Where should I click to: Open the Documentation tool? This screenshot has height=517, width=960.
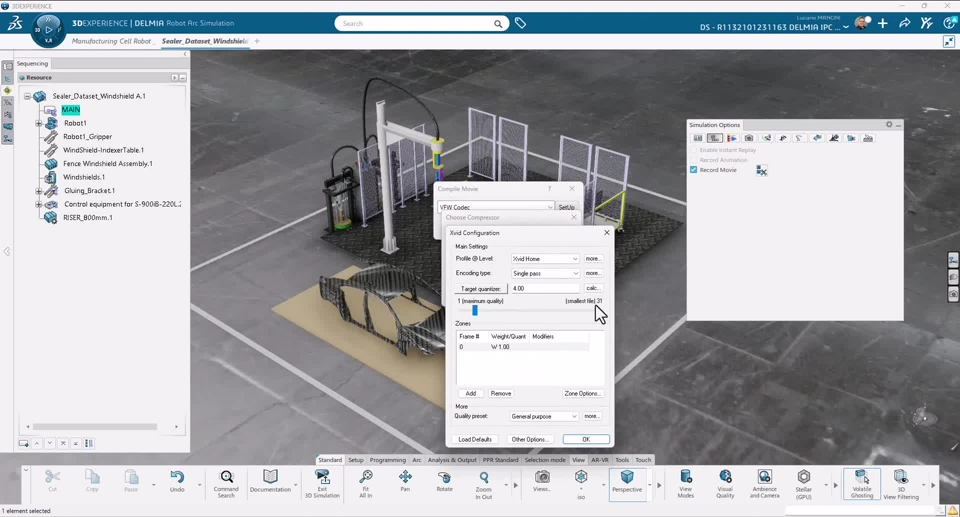tap(270, 481)
